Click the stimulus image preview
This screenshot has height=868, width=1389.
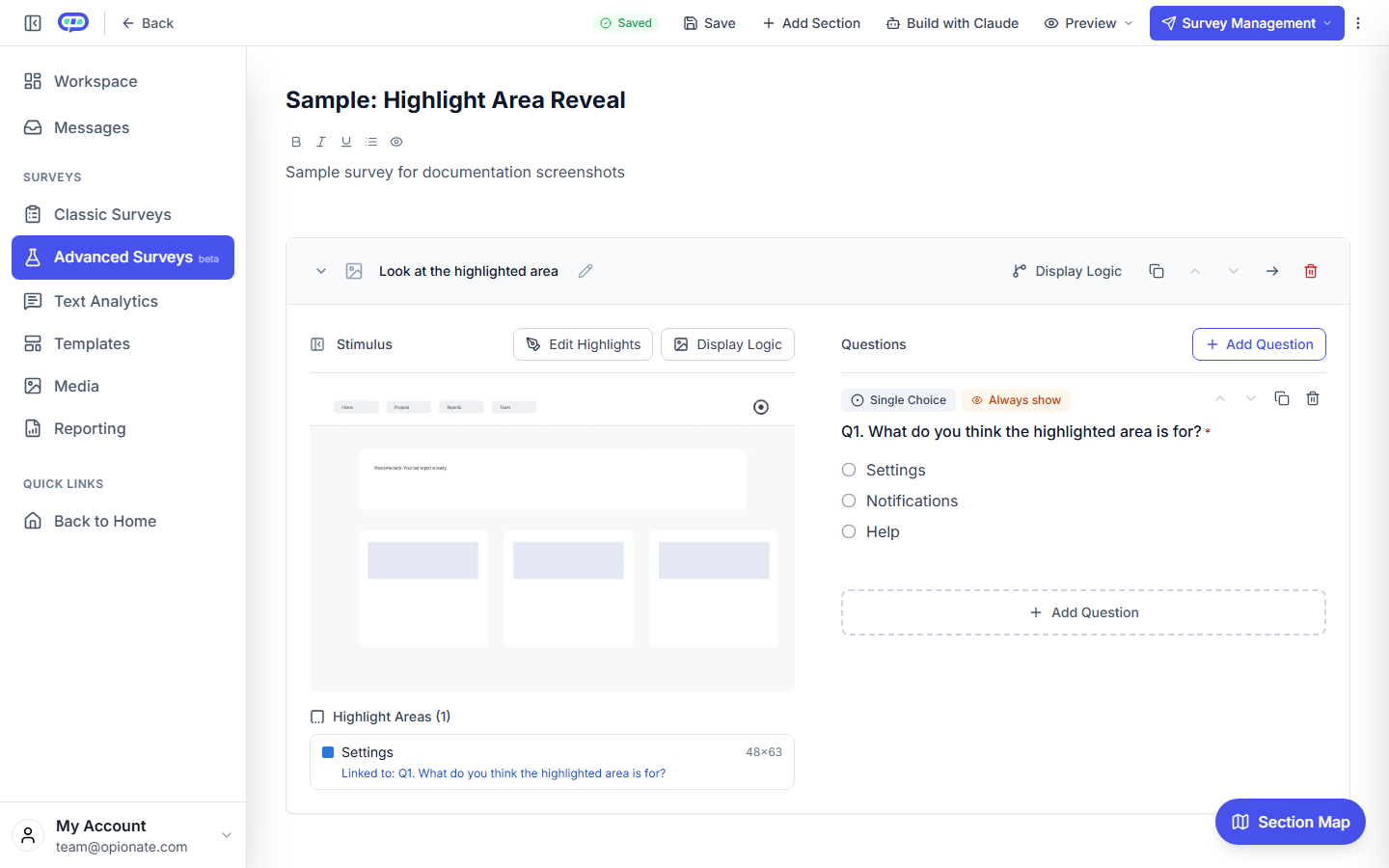coord(552,539)
